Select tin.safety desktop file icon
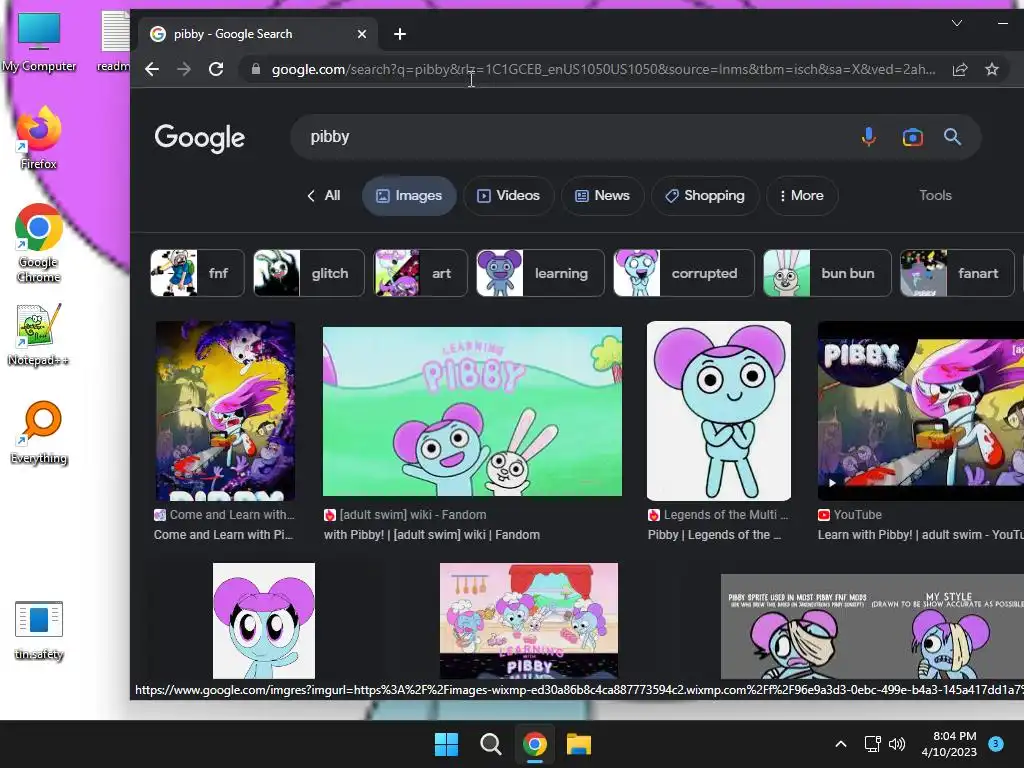The width and height of the screenshot is (1024, 768). (x=39, y=630)
